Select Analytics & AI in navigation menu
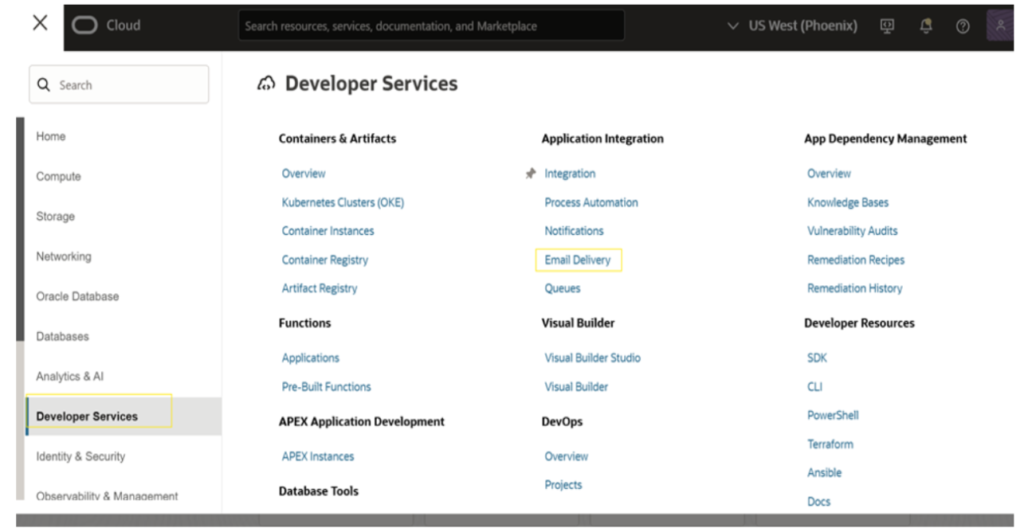 point(70,377)
